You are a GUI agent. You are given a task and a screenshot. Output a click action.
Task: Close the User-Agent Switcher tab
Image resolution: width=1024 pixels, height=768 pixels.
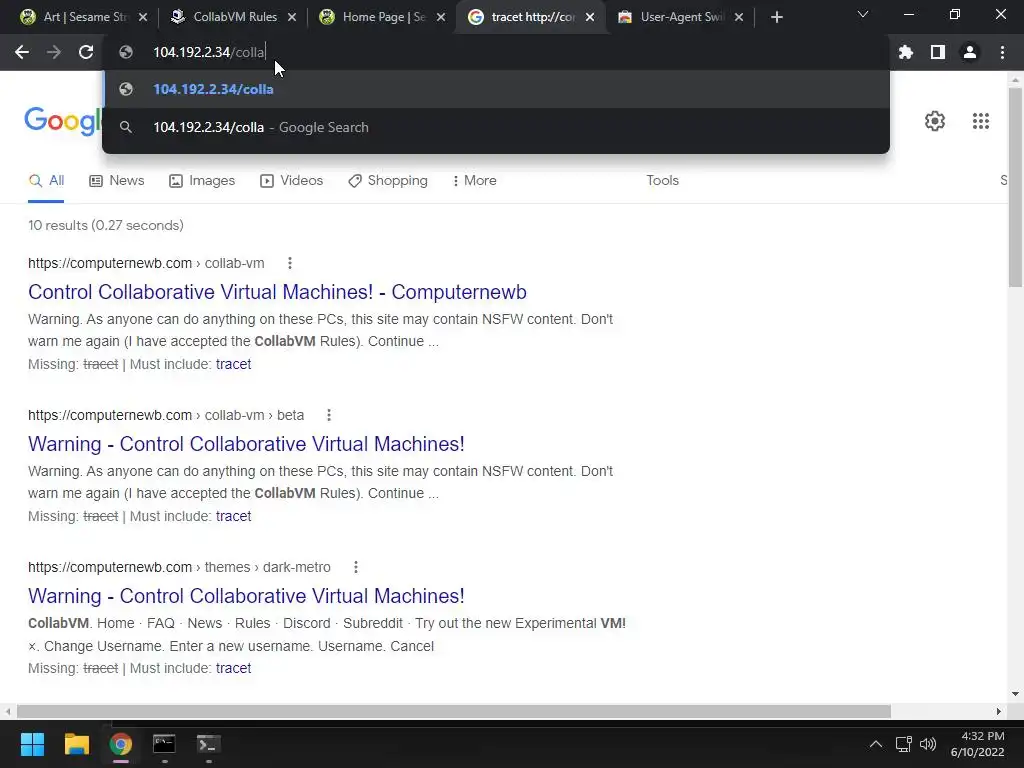(x=739, y=17)
